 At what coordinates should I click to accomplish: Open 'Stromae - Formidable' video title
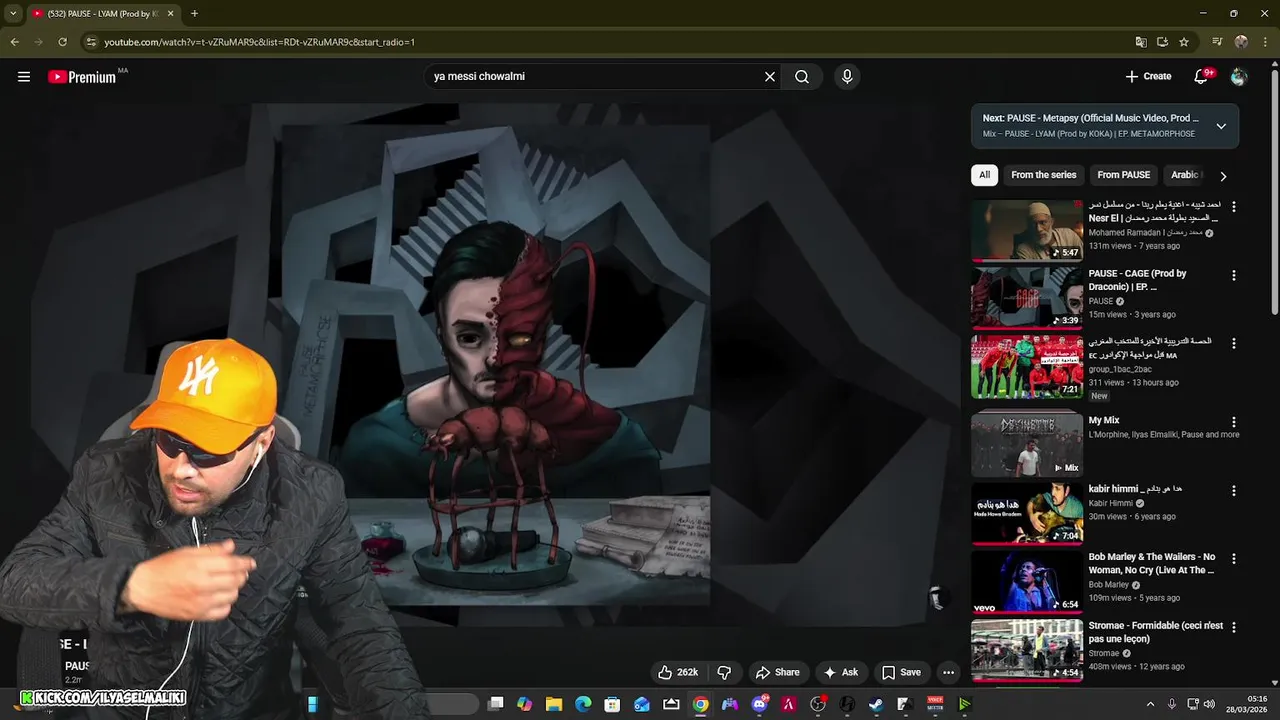click(1155, 632)
